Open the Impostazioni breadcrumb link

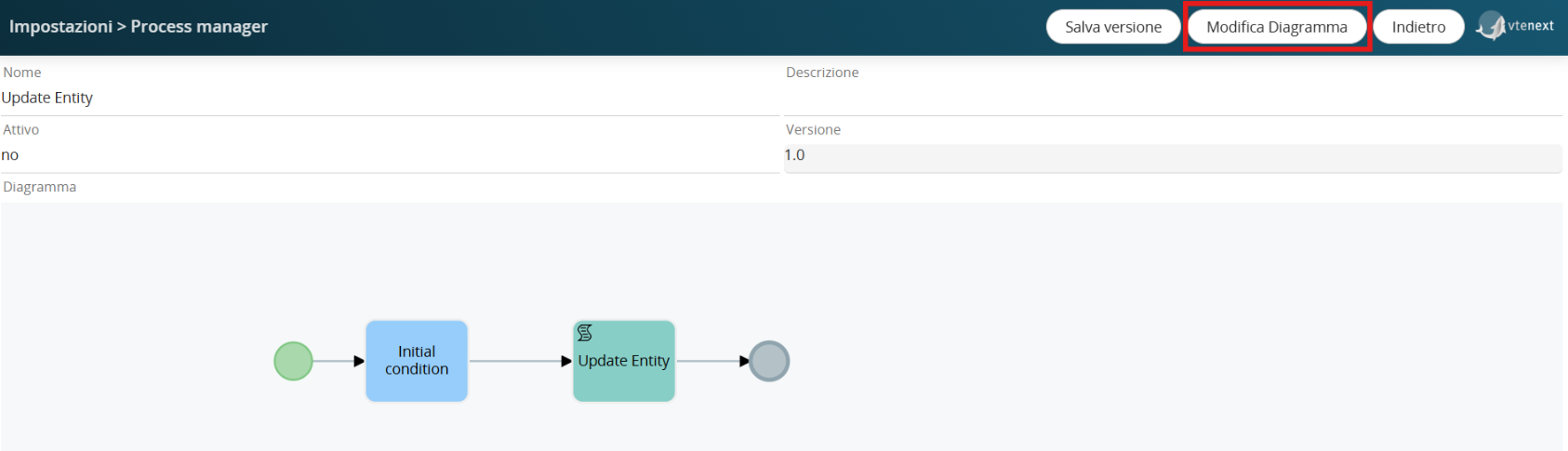pos(60,26)
